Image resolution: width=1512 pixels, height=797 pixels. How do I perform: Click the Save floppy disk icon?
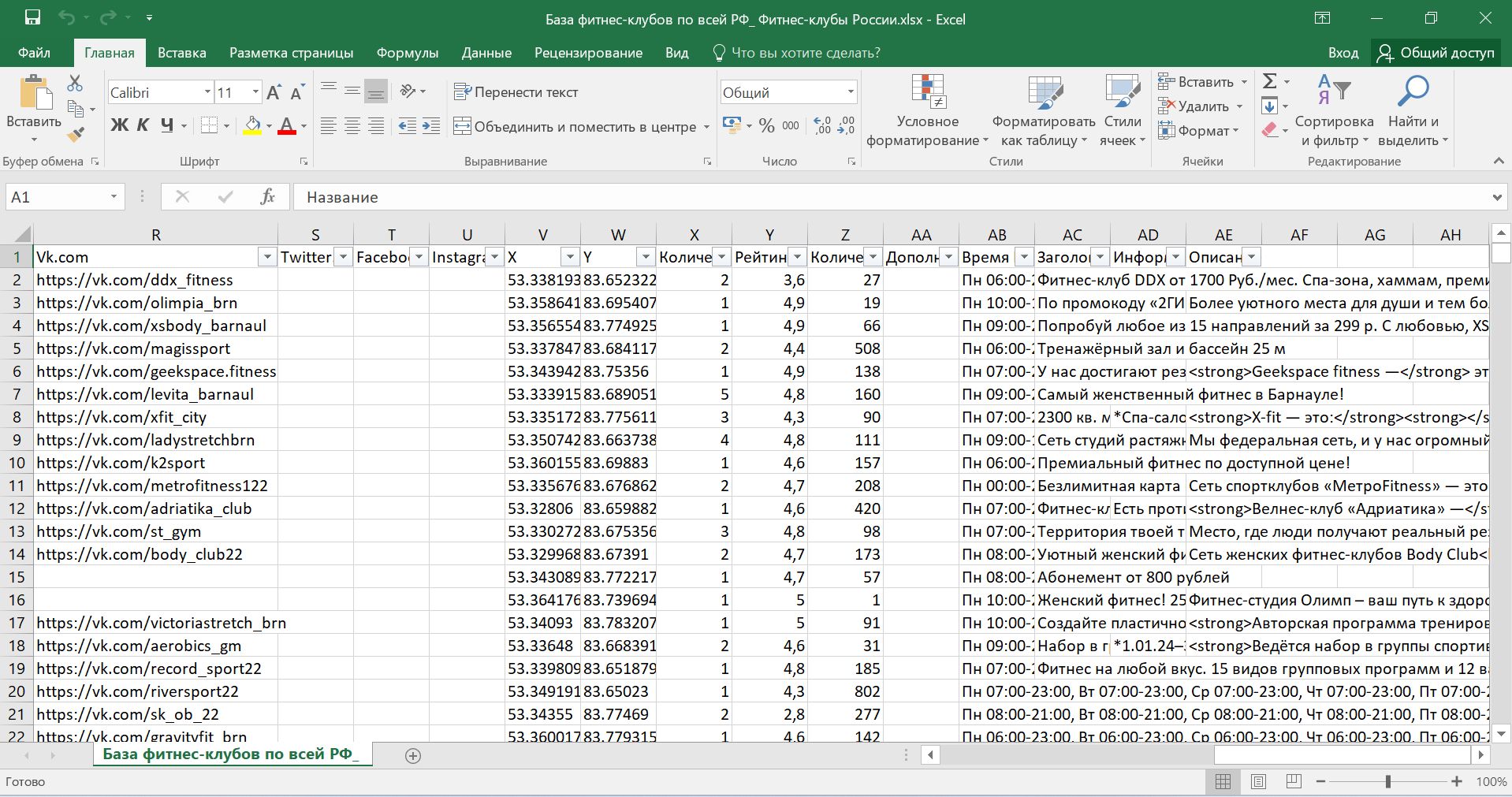pos(32,18)
